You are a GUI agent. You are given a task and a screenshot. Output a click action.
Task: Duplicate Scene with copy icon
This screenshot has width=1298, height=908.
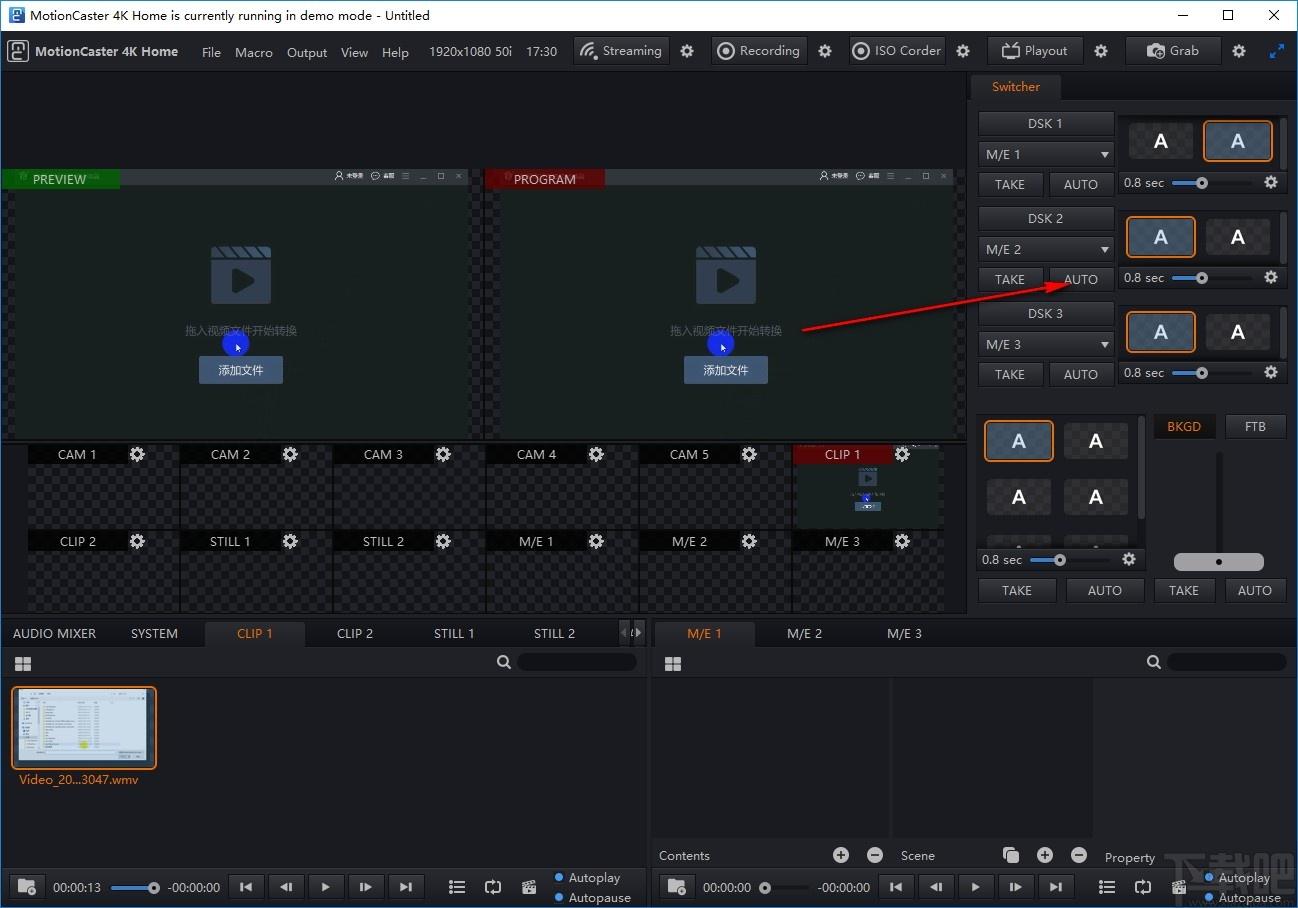[1011, 855]
